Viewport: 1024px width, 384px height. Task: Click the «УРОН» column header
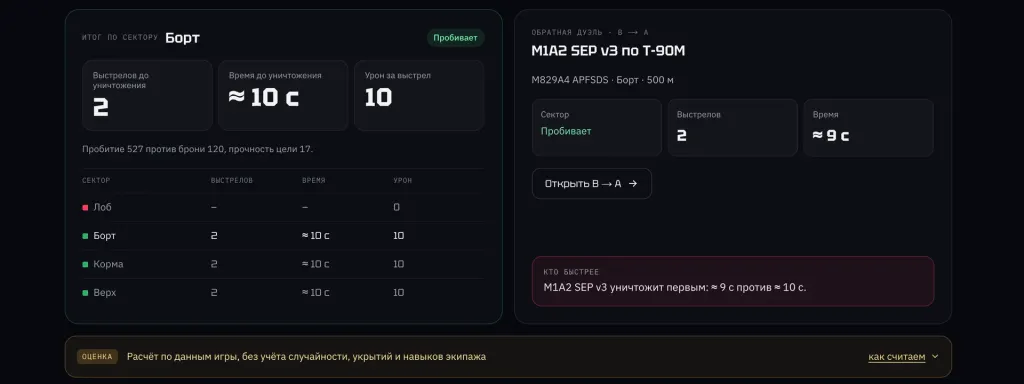pos(402,180)
